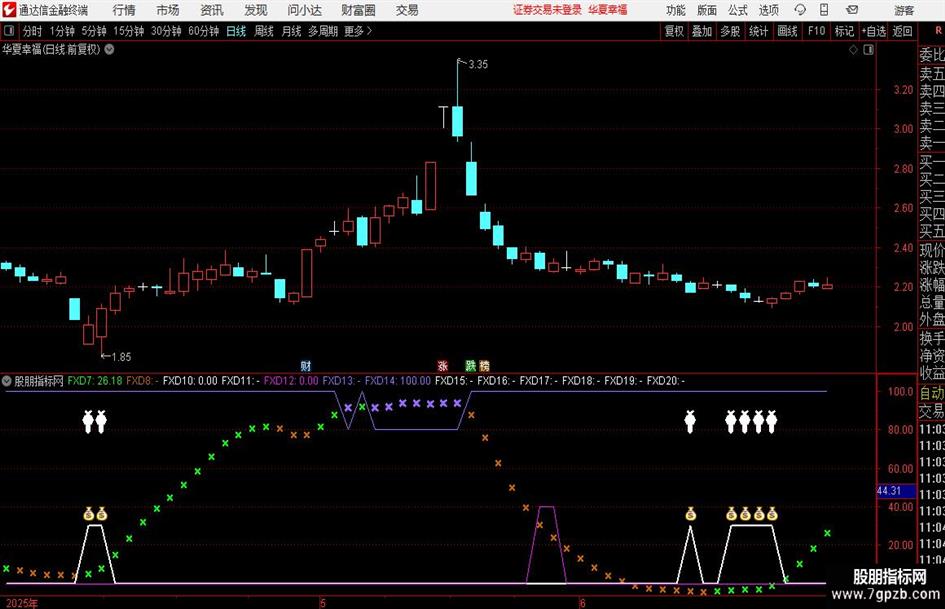Viewport: 945px width, 609px height.
Task: Click the 游客 guest account label
Action: coord(904,10)
